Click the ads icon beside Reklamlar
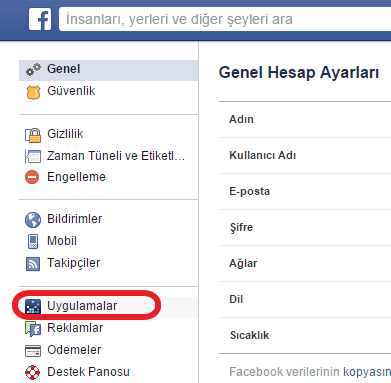391x383 pixels. (x=33, y=328)
